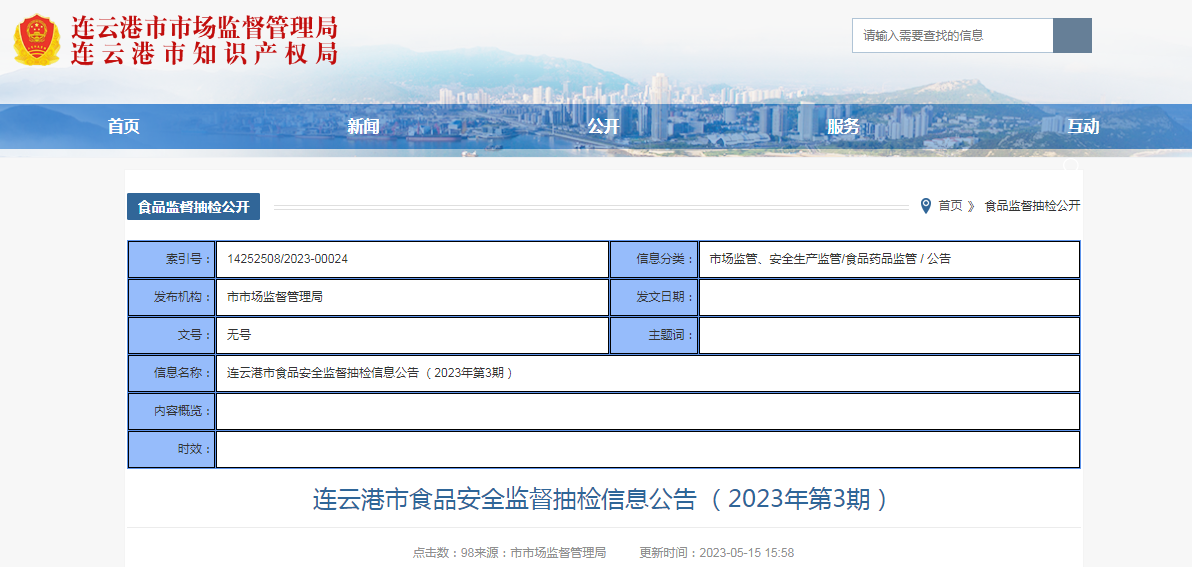
Task: Focus the site search input field
Action: click(x=953, y=36)
